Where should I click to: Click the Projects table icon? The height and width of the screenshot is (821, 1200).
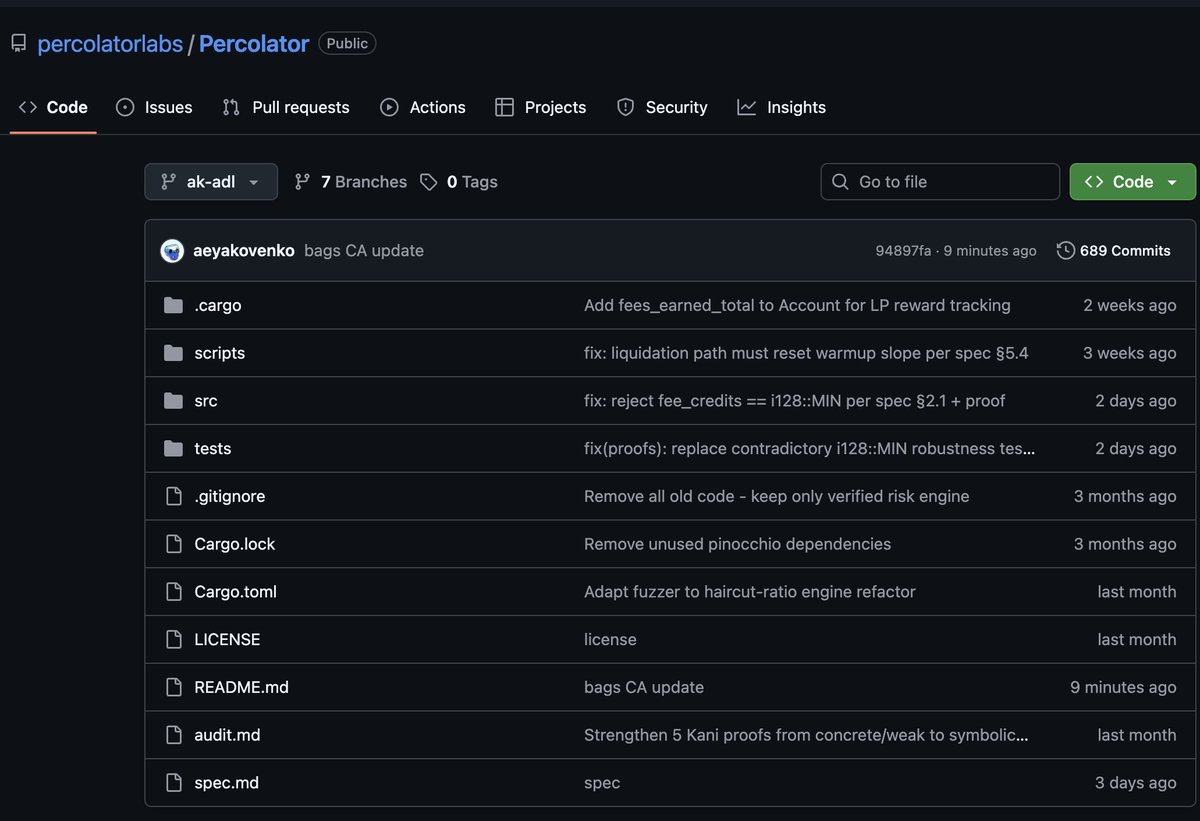(504, 107)
